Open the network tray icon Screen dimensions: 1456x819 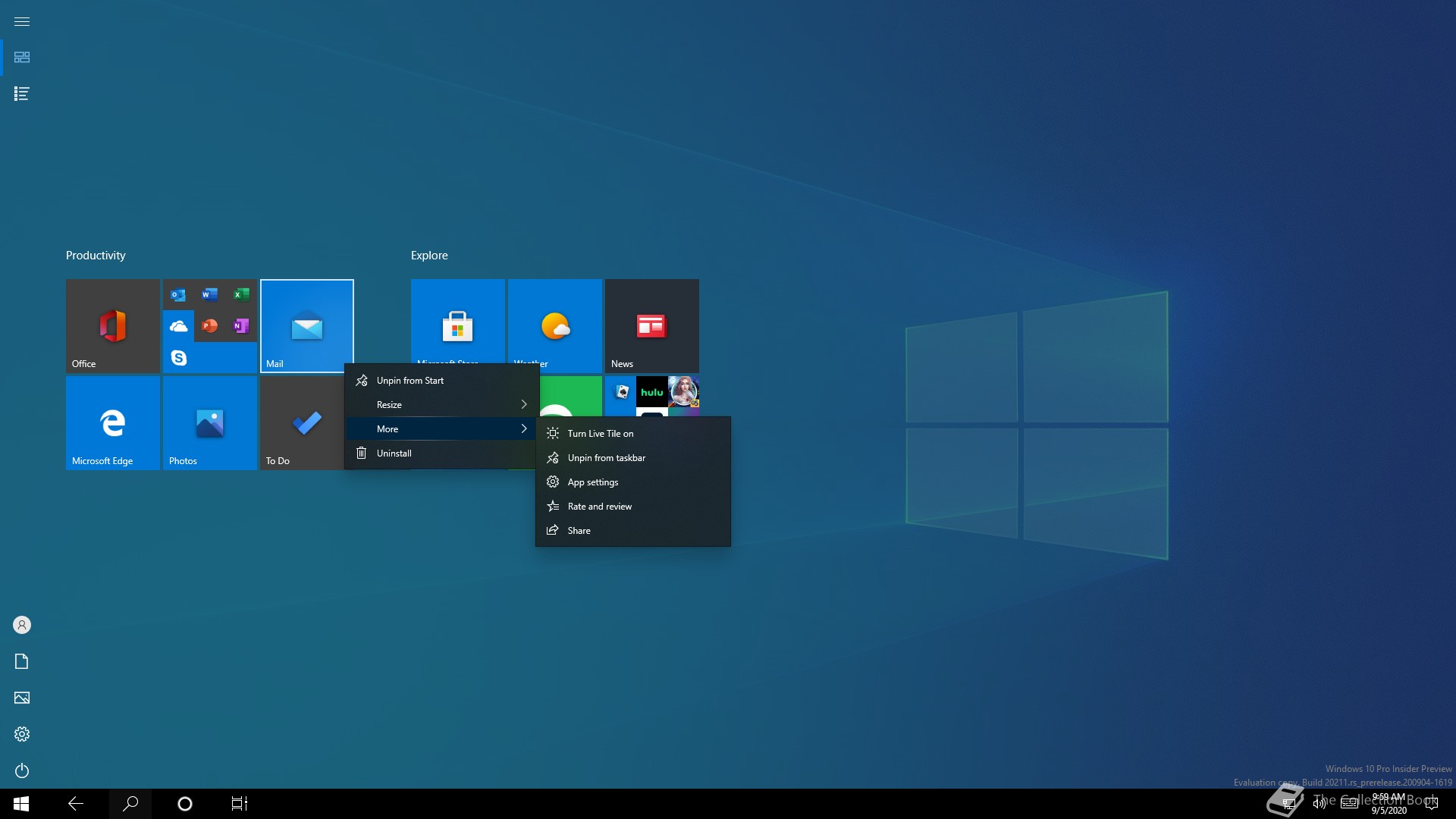coord(1288,804)
